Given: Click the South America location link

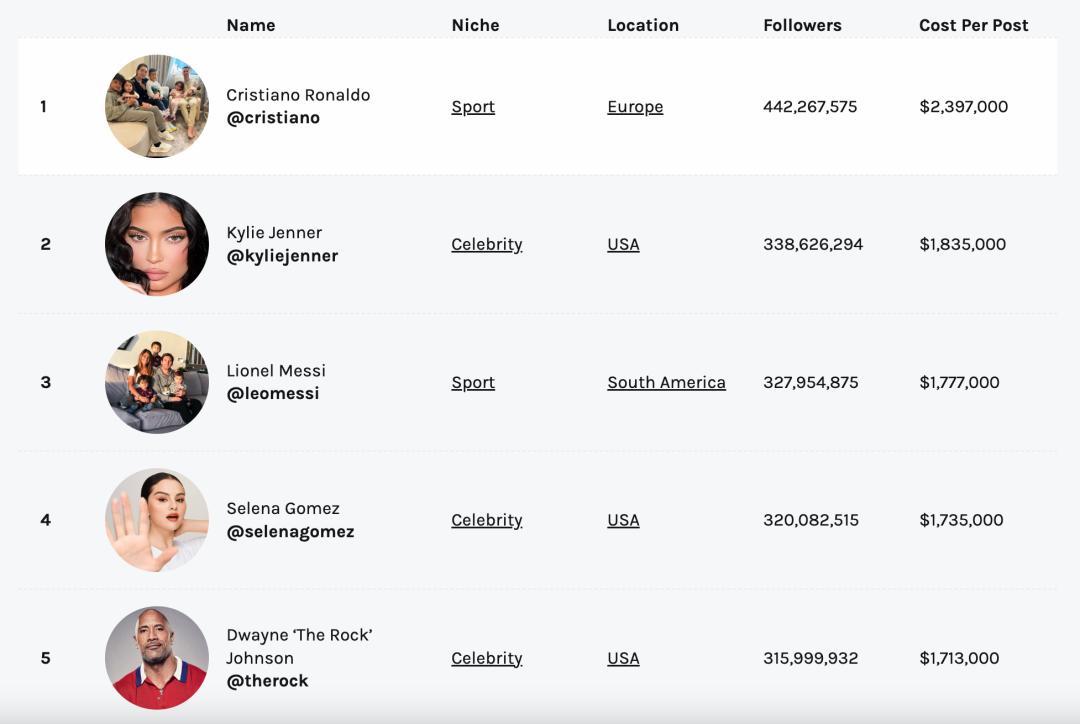Looking at the screenshot, I should tap(666, 382).
